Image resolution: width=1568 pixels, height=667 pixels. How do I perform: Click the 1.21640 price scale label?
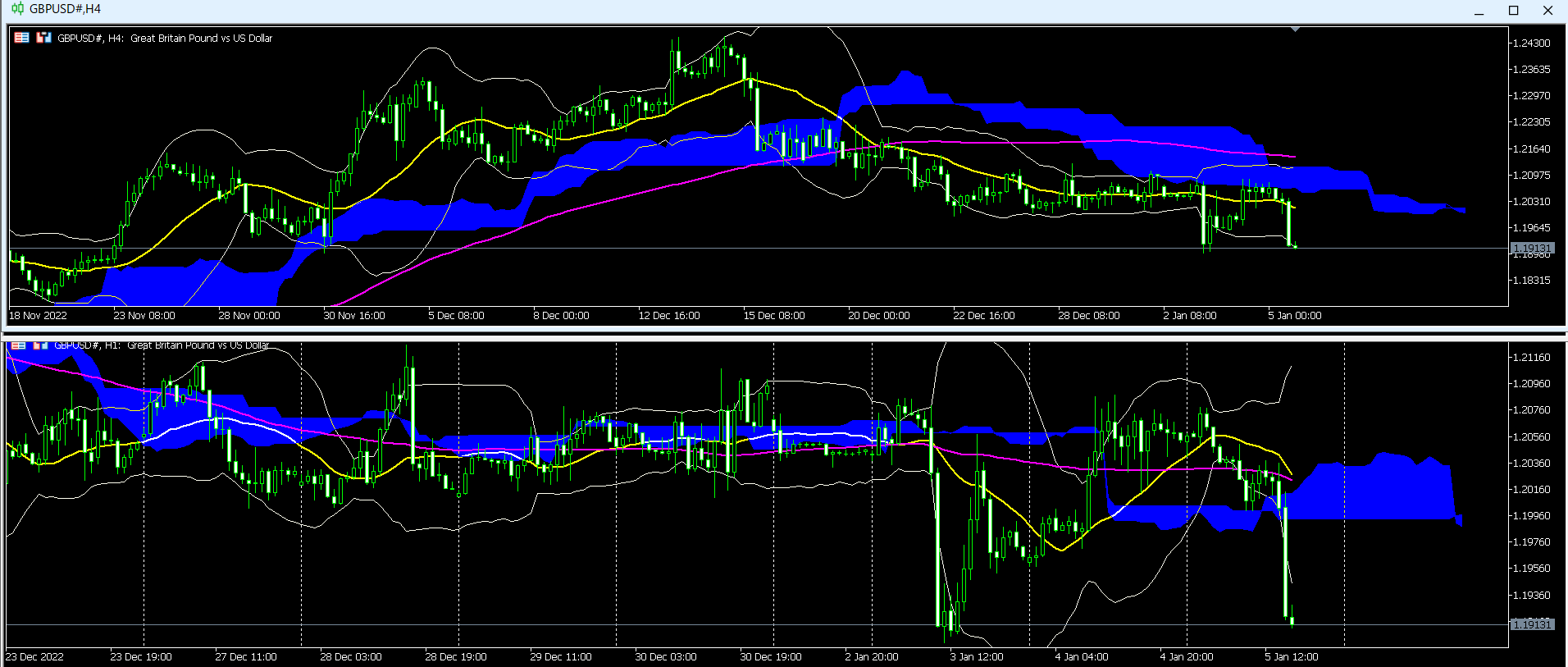coord(1532,149)
